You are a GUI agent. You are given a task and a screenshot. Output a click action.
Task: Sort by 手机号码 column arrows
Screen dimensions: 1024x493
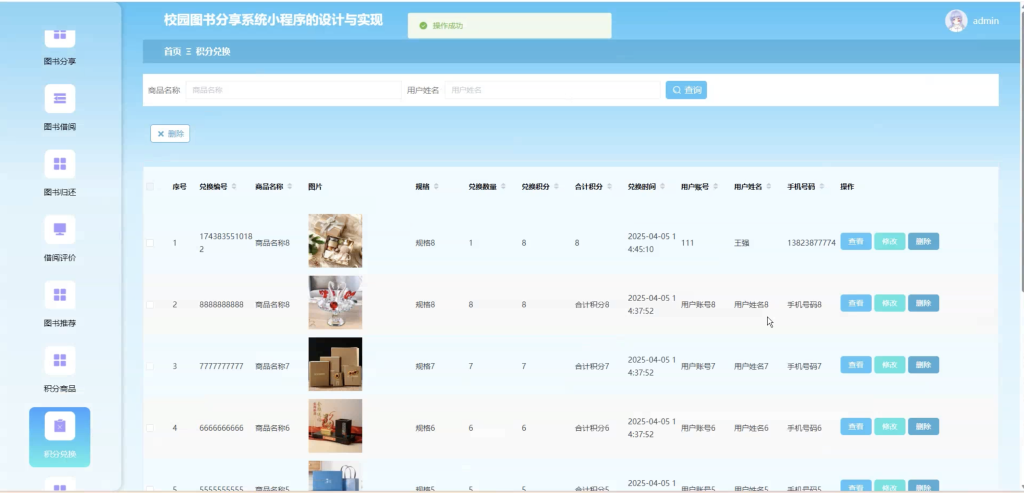[822, 187]
